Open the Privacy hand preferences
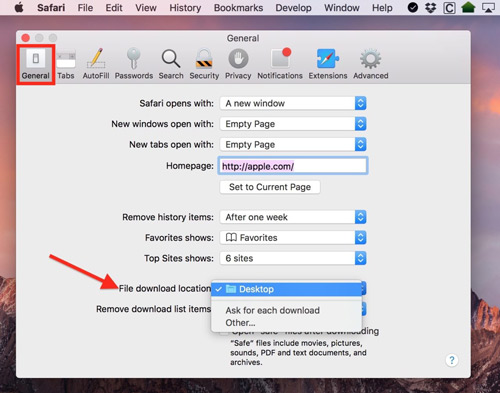The width and height of the screenshot is (500, 393). coord(238,64)
